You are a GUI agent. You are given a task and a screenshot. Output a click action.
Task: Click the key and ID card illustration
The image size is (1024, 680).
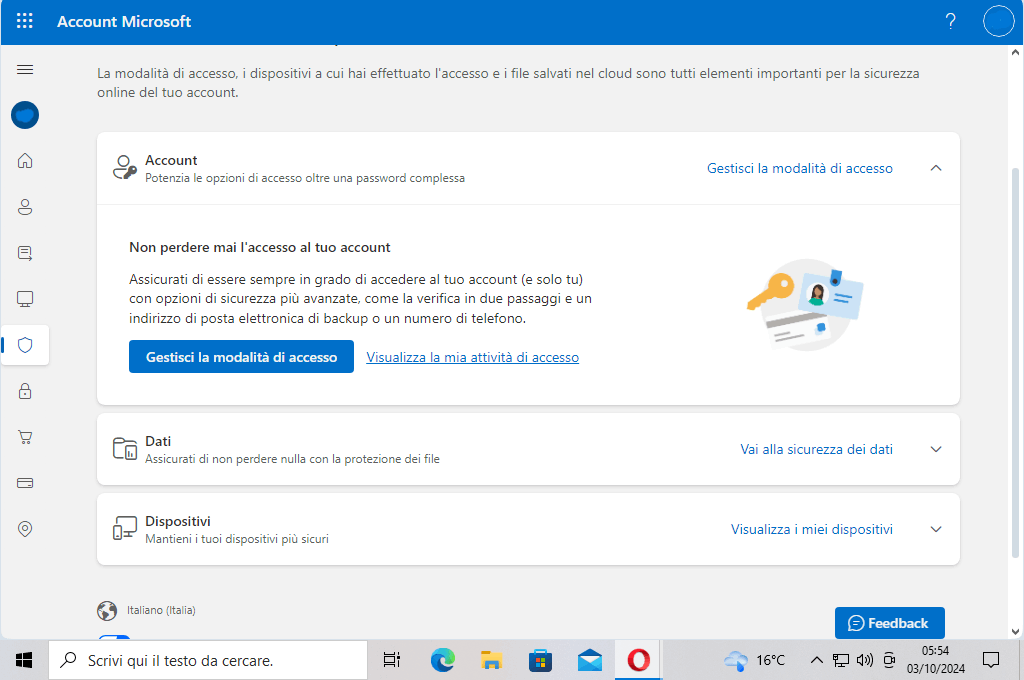pyautogui.click(x=806, y=304)
